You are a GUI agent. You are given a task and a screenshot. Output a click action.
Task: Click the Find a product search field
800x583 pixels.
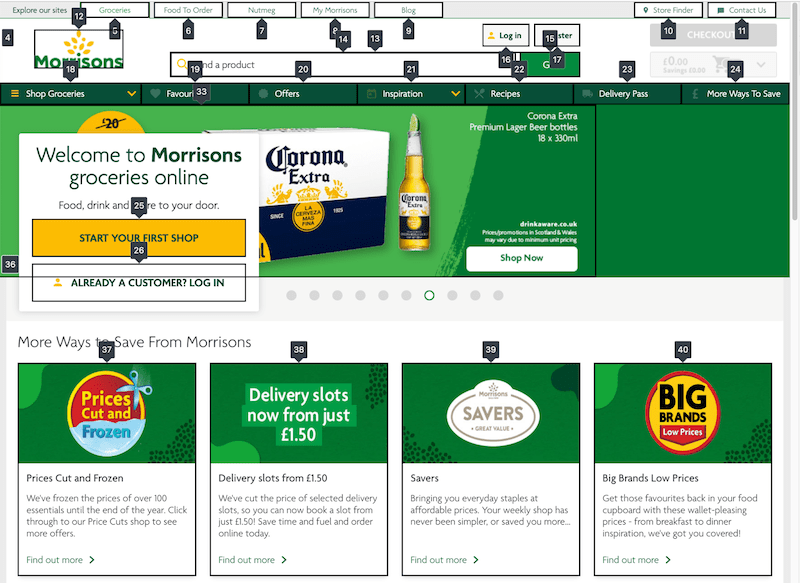[x=345, y=65]
